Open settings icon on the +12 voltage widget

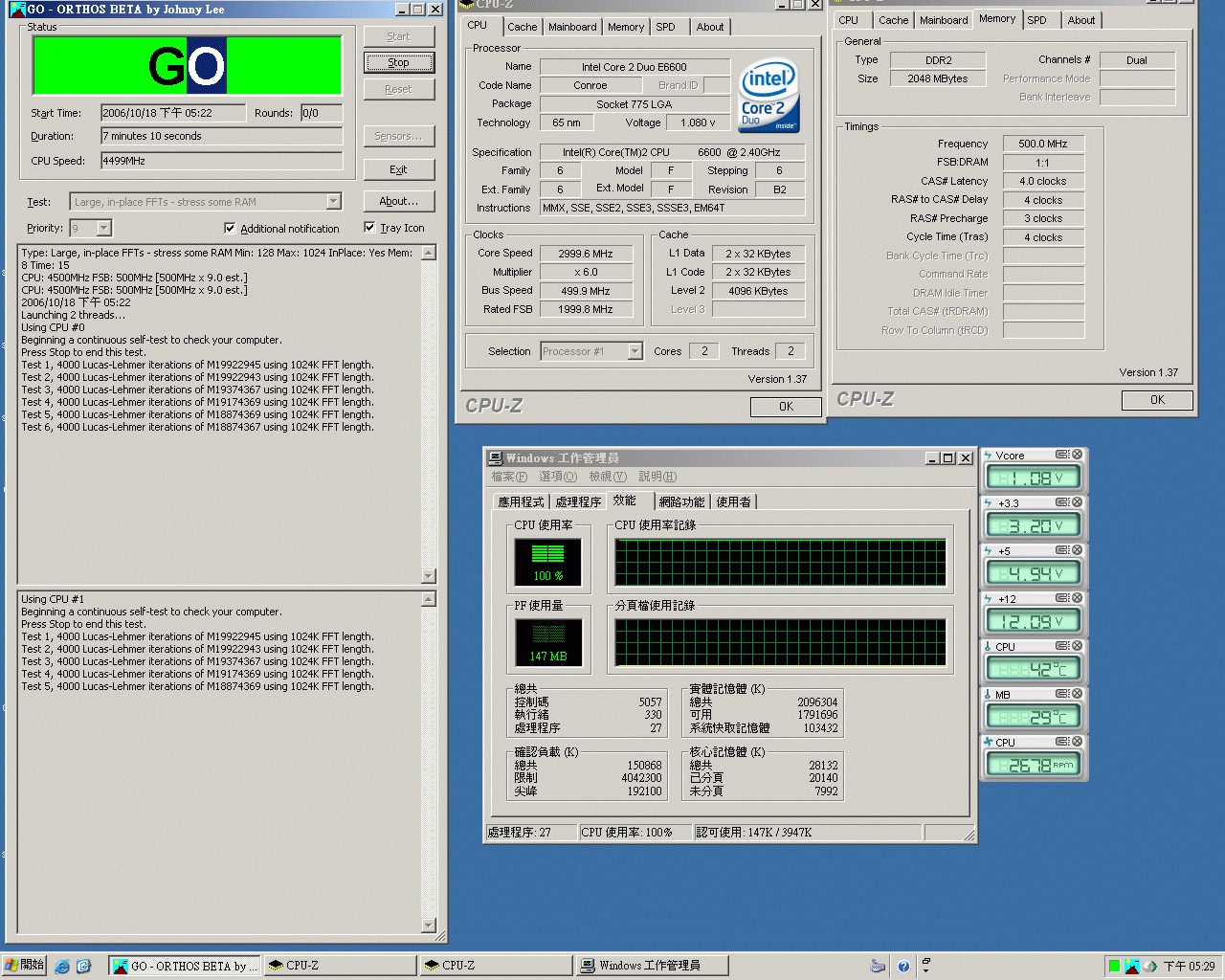[1062, 598]
